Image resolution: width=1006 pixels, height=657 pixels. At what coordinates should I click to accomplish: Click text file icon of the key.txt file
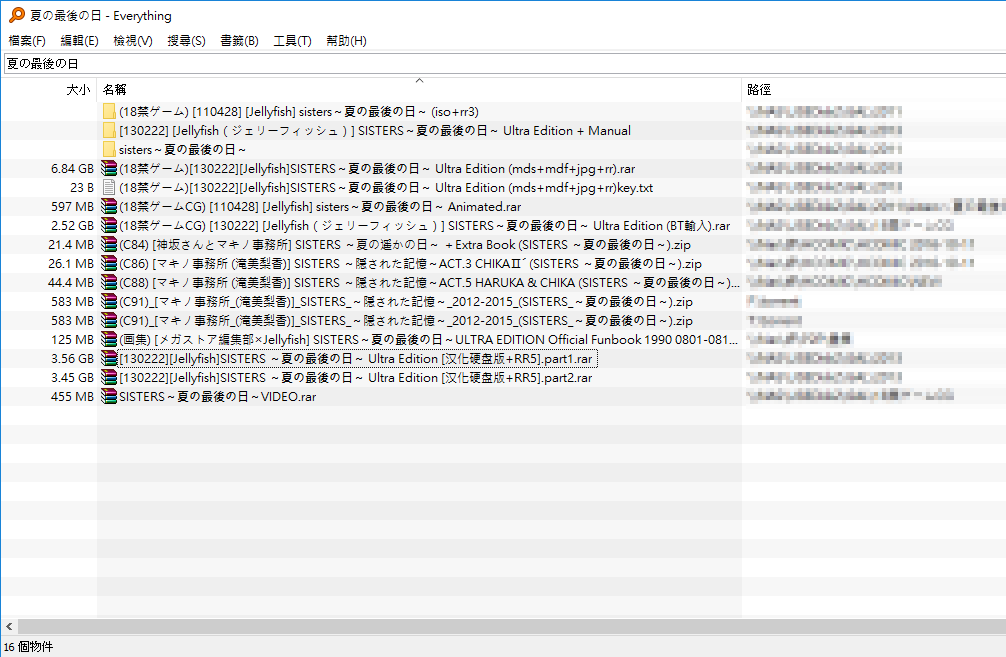(x=109, y=188)
